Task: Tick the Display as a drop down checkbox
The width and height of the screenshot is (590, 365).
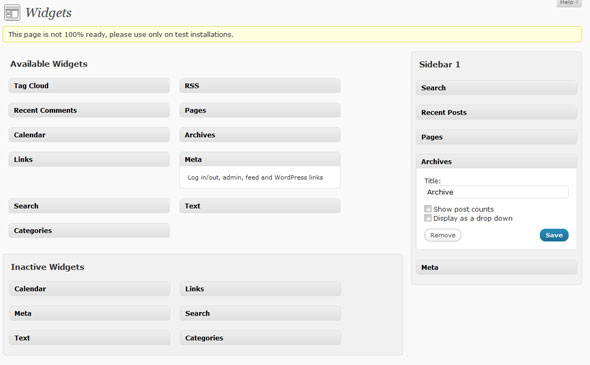Action: click(x=428, y=218)
